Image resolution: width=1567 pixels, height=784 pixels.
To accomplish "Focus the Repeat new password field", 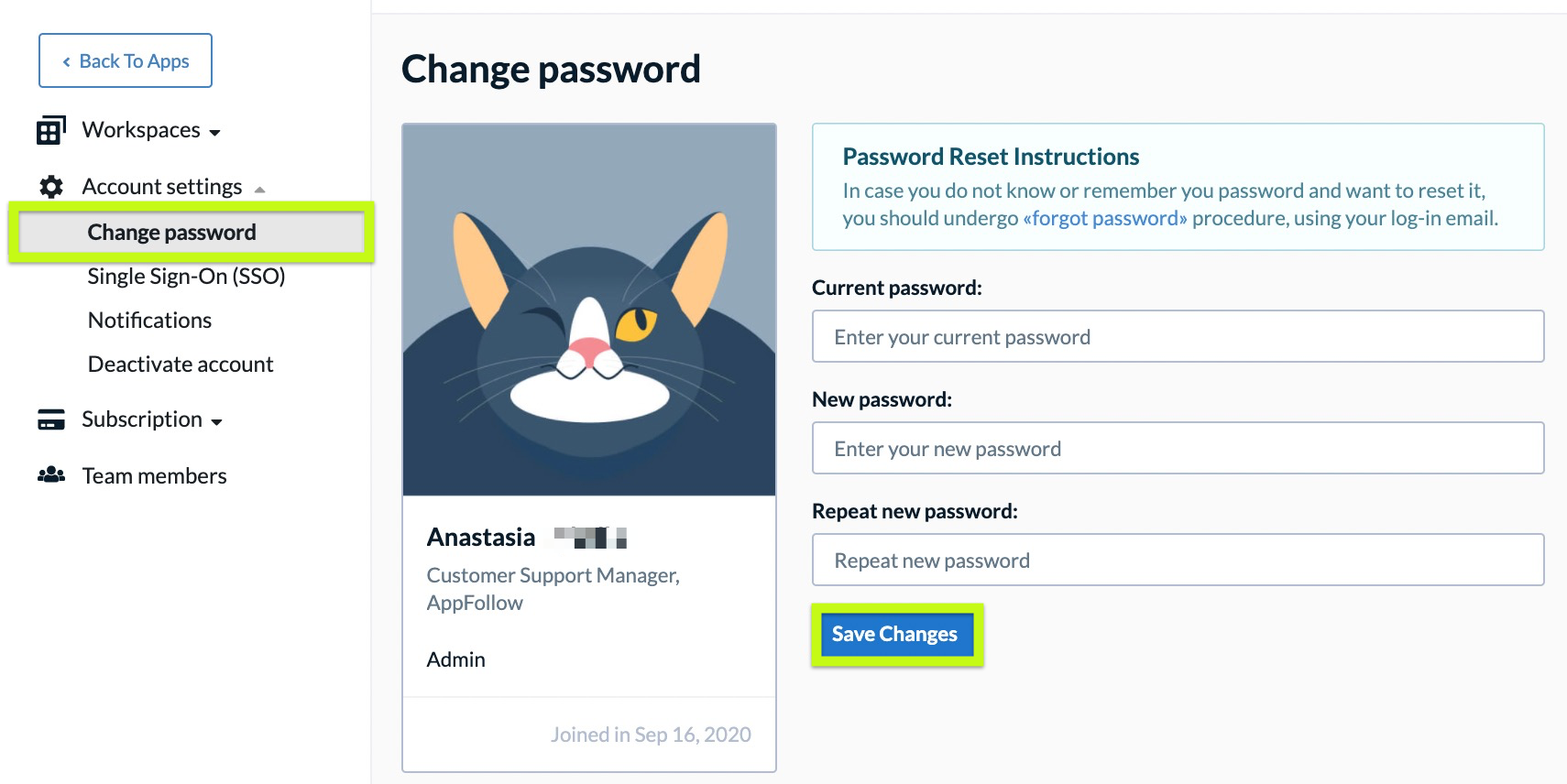I will point(1178,560).
